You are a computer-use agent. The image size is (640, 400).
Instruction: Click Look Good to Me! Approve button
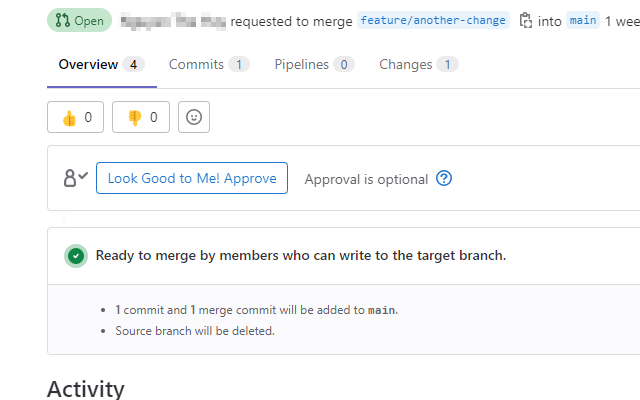pos(192,178)
